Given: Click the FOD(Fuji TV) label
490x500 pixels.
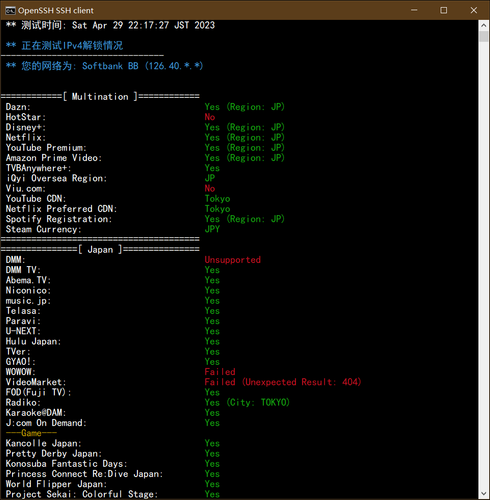Looking at the screenshot, I should (x=38, y=393).
